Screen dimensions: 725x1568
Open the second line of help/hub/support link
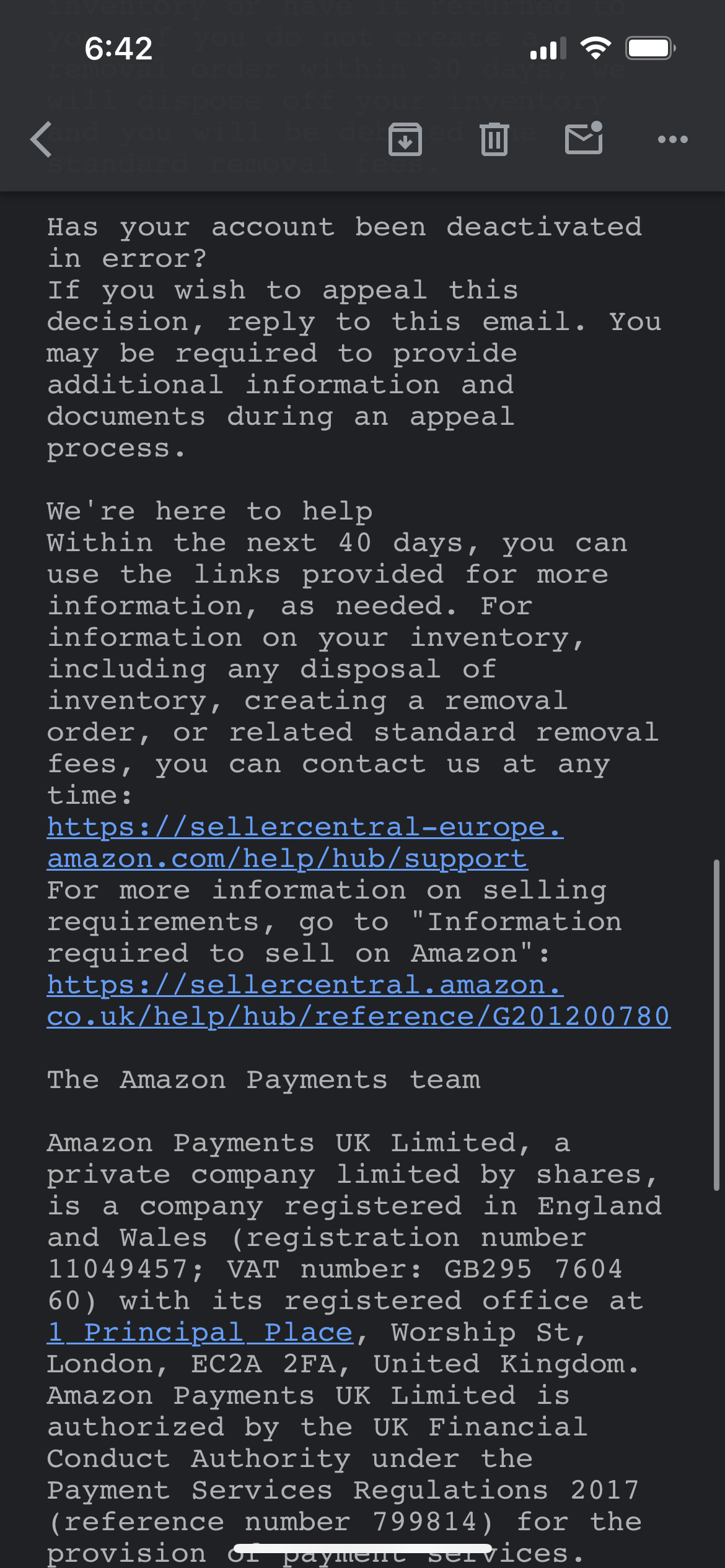click(x=288, y=859)
